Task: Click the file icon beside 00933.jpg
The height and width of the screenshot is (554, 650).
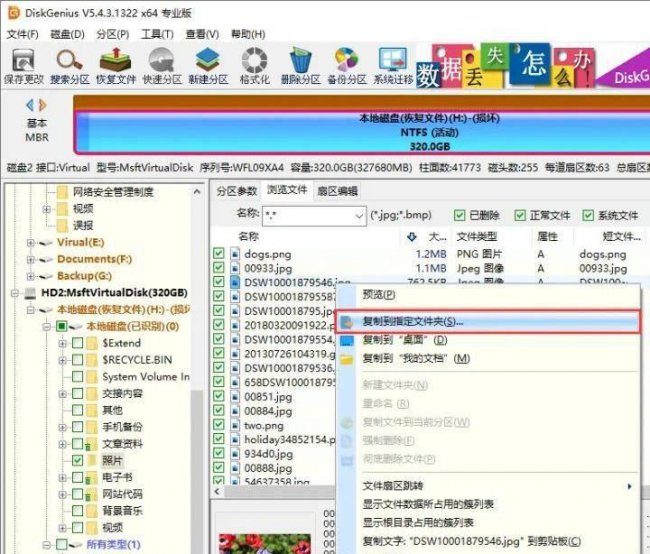Action: [x=235, y=268]
